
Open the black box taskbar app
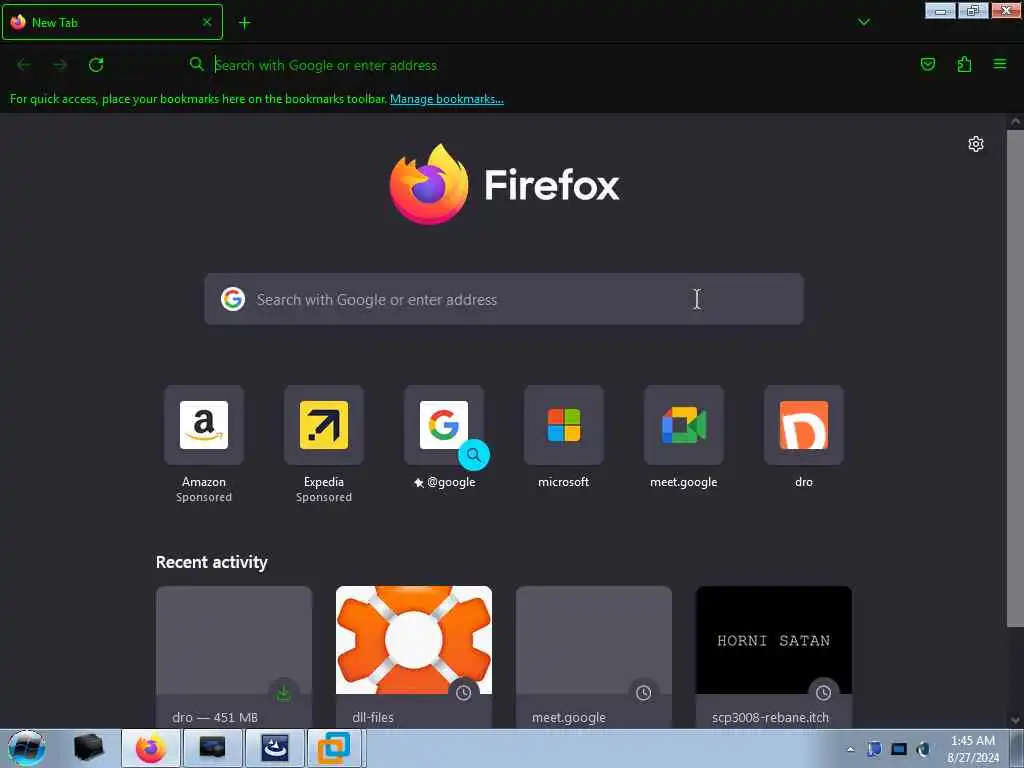point(88,748)
